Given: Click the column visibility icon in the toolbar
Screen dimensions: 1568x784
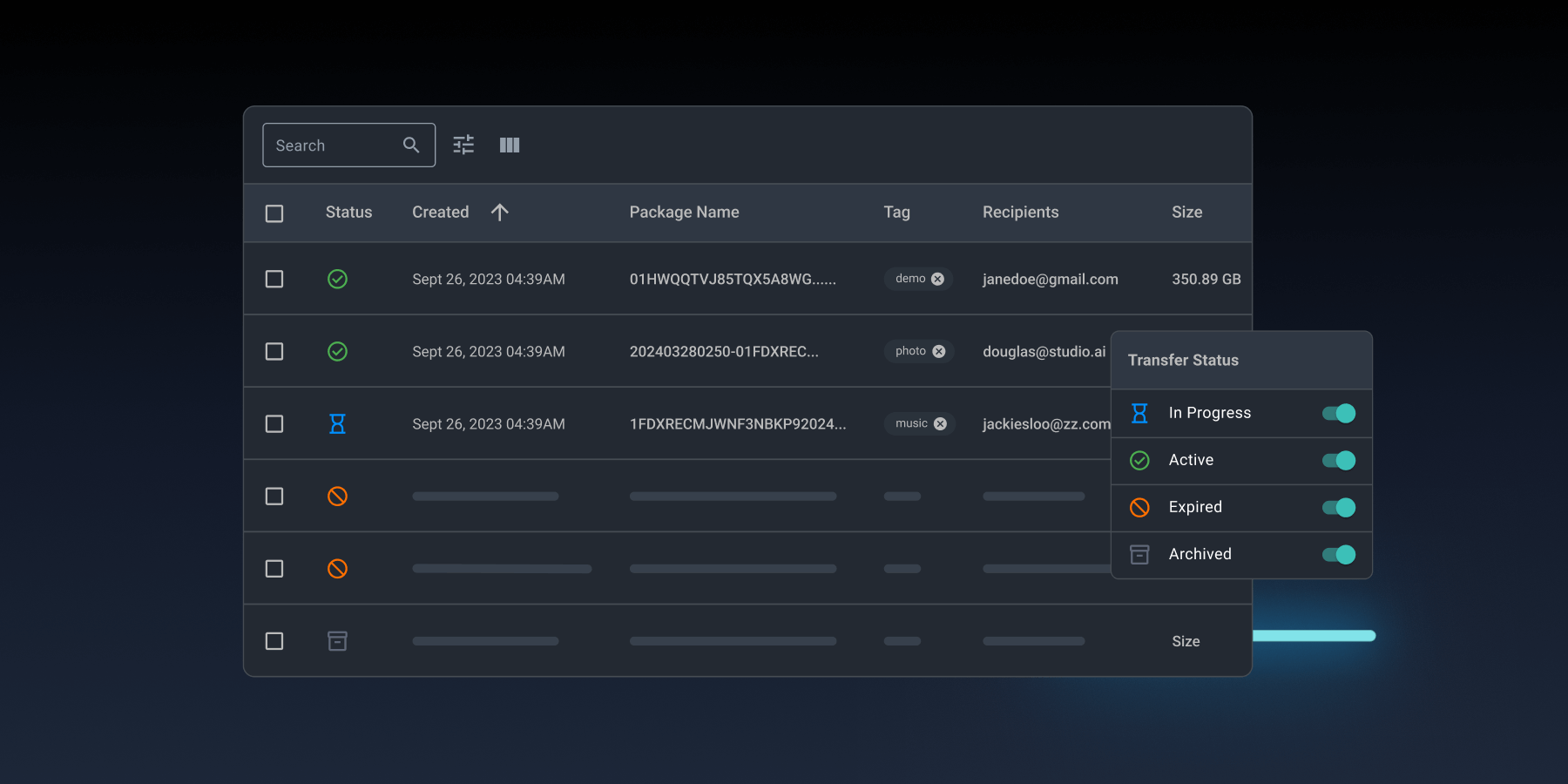Looking at the screenshot, I should pos(510,145).
